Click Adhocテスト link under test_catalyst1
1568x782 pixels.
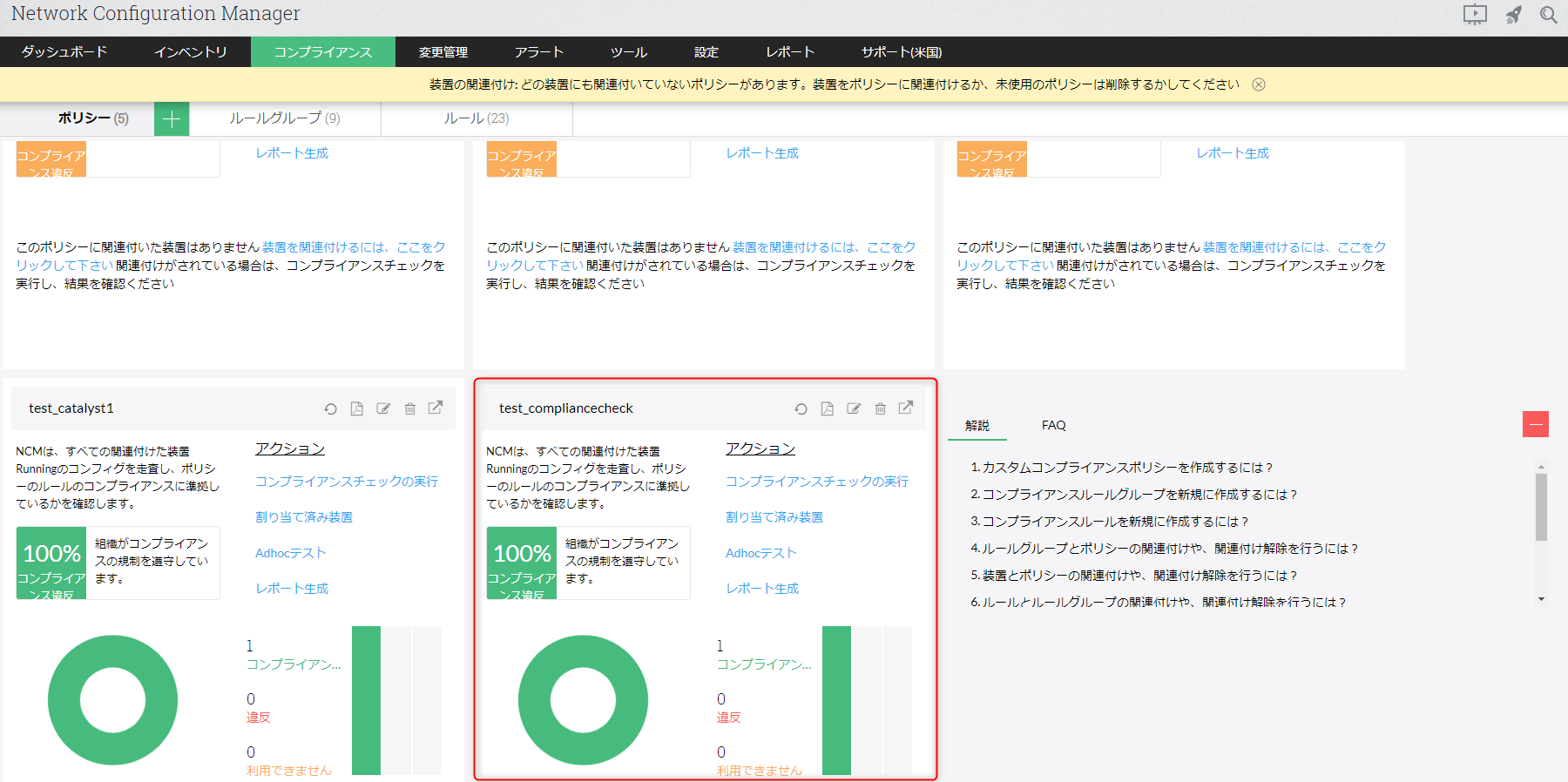(290, 553)
